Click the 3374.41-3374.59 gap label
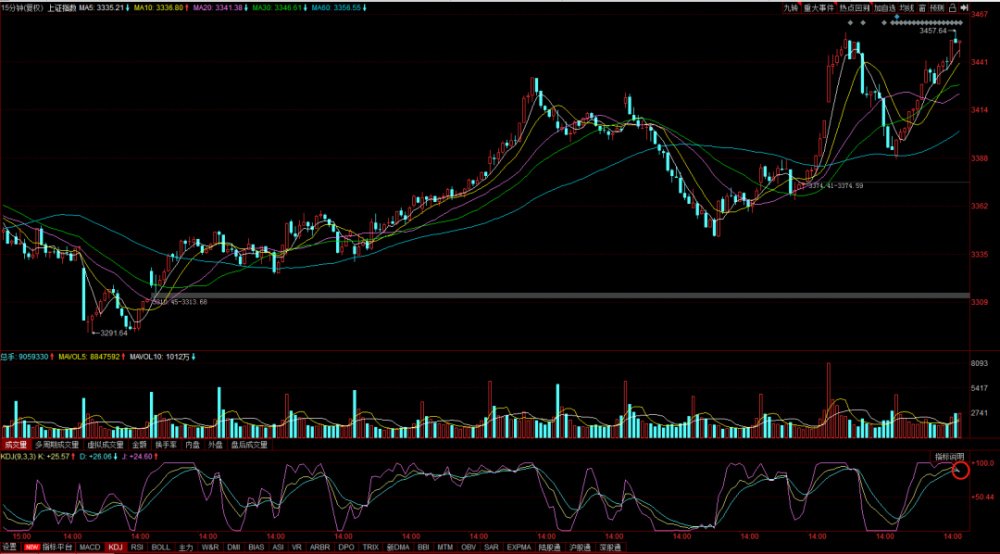The width and height of the screenshot is (1000, 554). coord(835,186)
